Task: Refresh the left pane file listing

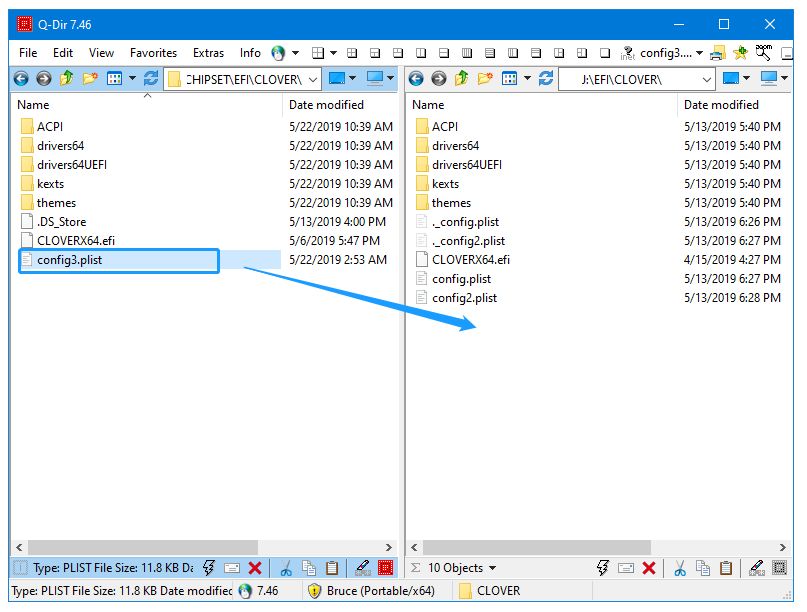Action: pos(151,78)
